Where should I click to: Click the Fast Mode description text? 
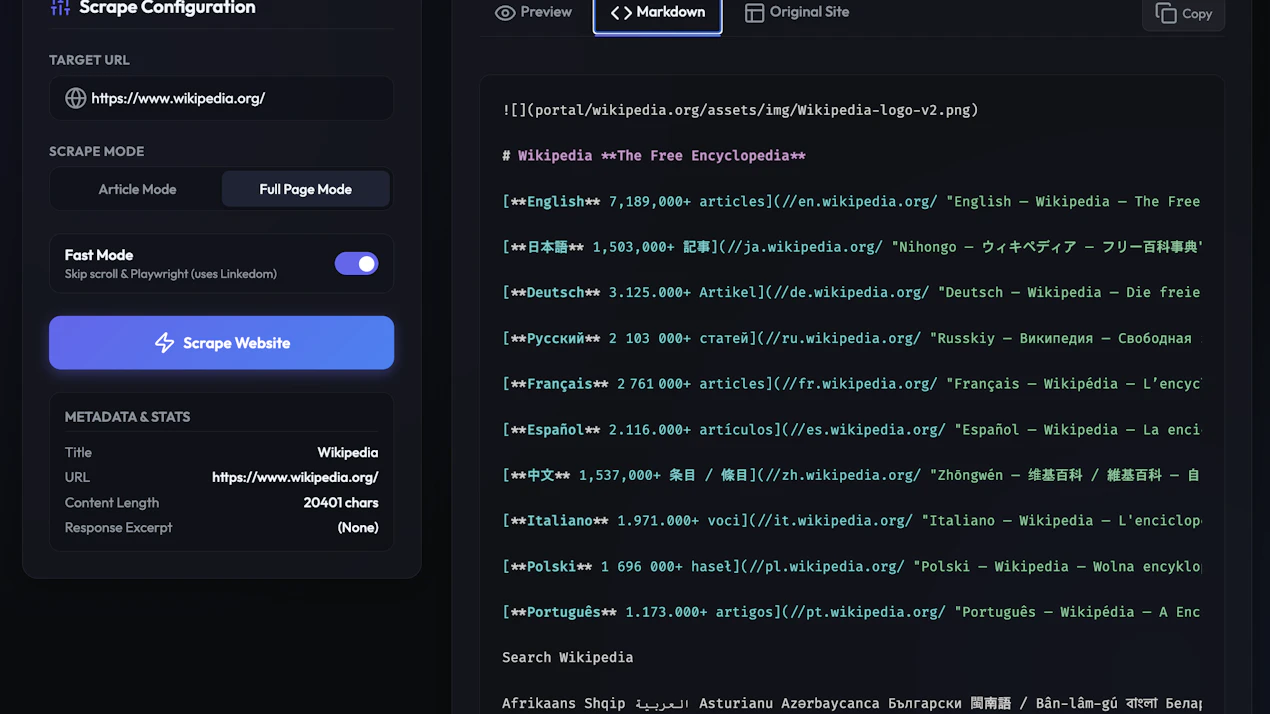171,274
